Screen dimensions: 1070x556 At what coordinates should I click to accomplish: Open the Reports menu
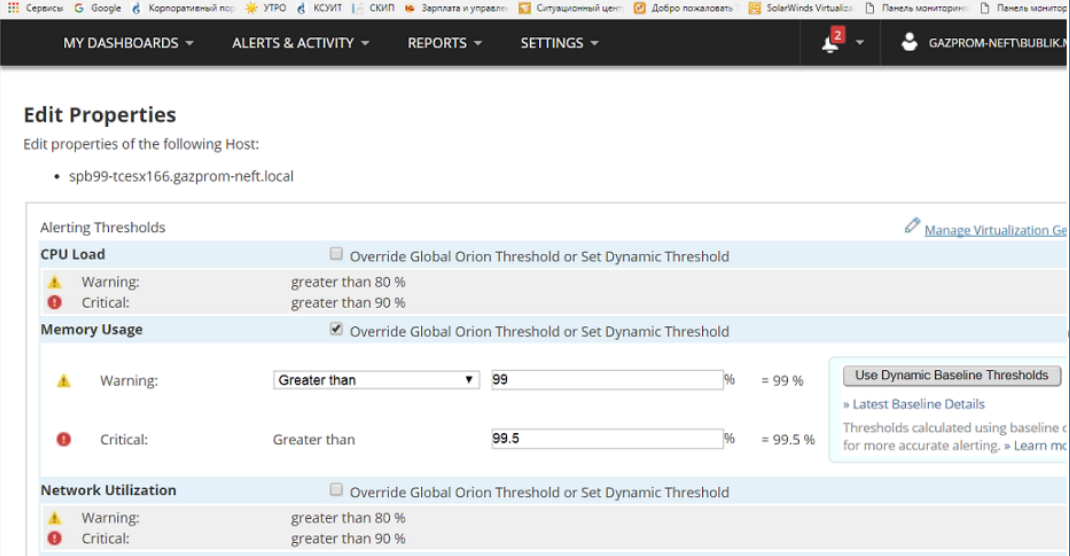[445, 43]
